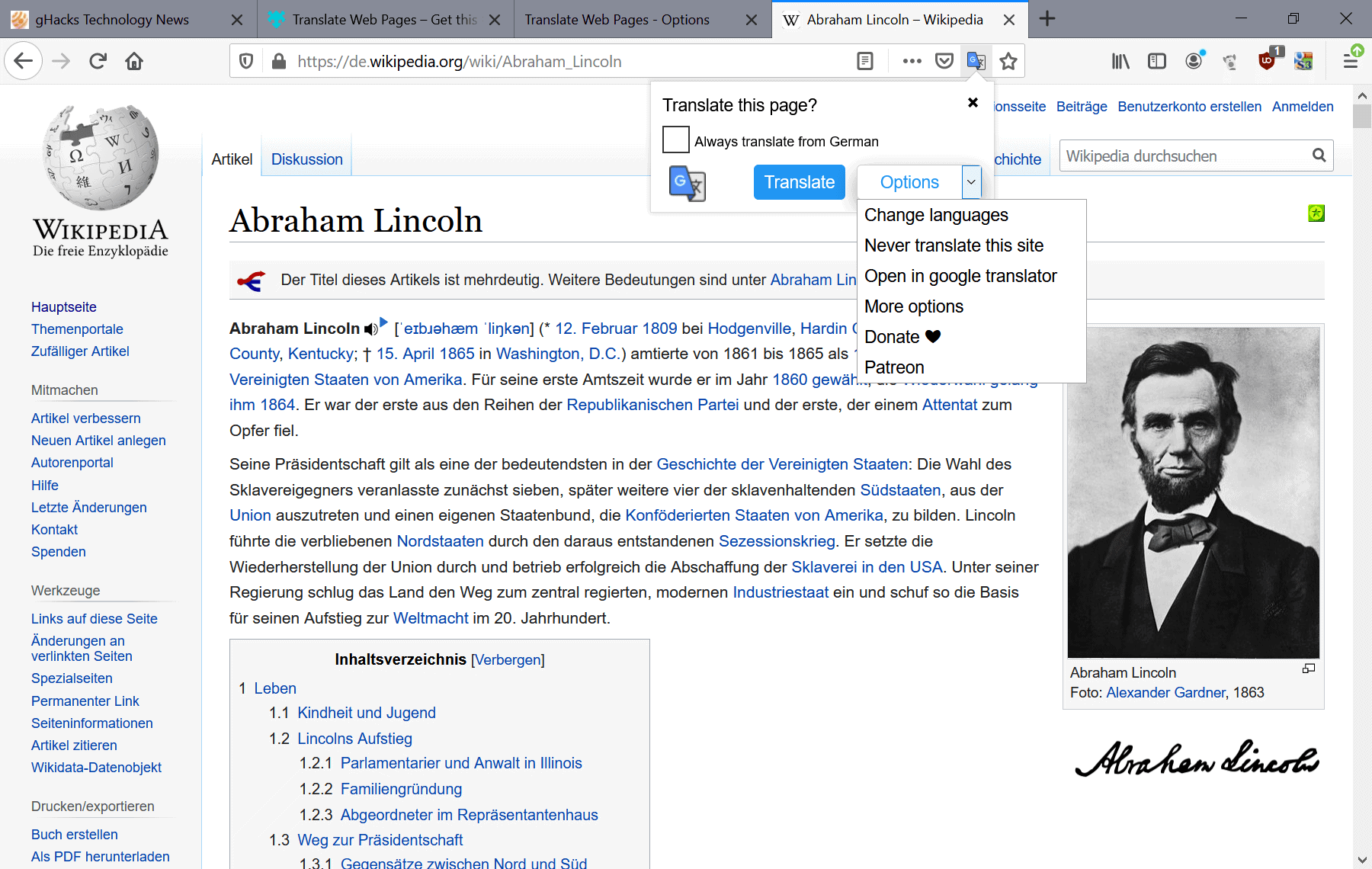Click the Google Translate logo in popup
This screenshot has width=1372, height=869.
688,183
